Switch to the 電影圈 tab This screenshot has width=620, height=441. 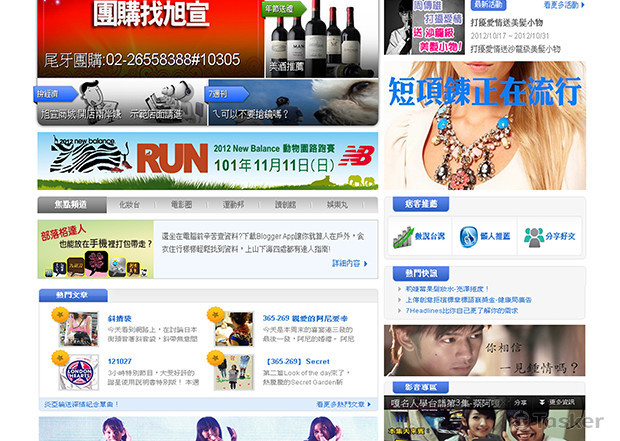[181, 204]
